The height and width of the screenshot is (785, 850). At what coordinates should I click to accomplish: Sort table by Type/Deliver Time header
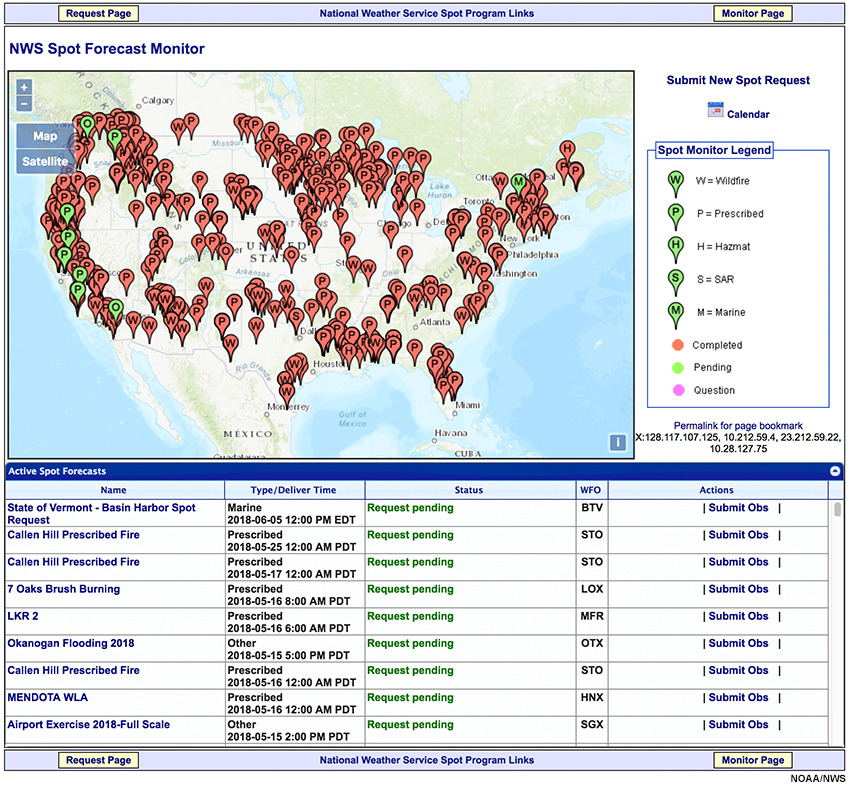[293, 490]
